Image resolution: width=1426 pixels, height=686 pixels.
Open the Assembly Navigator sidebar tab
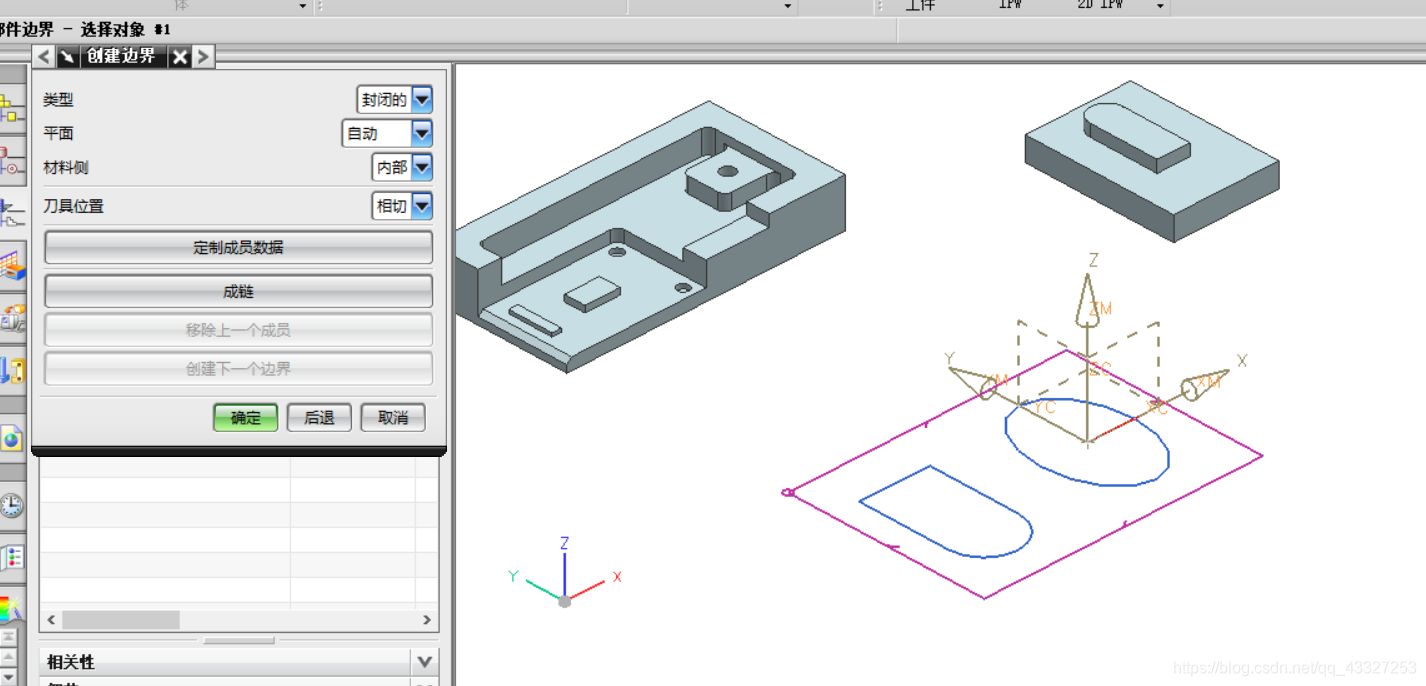click(x=13, y=107)
